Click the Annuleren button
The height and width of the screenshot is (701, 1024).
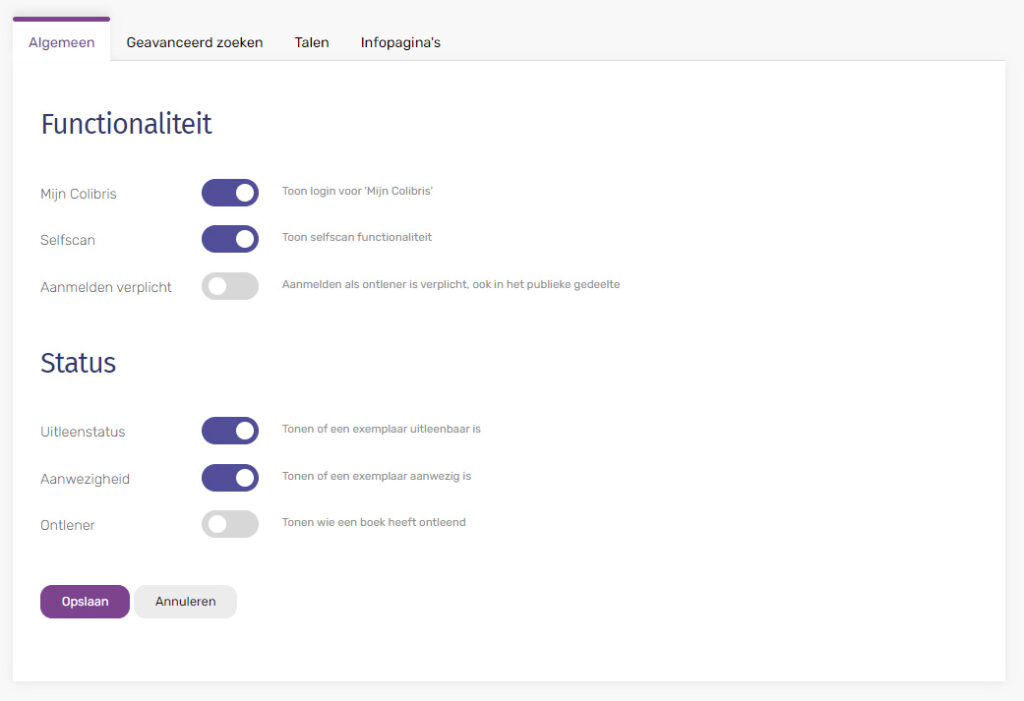(185, 602)
